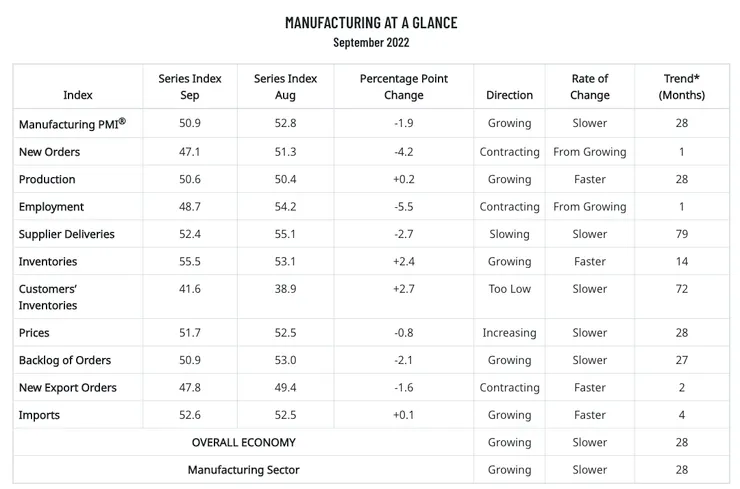The width and height of the screenshot is (740, 489).
Task: Click the "Manufacturing at a Glance" title
Action: pos(370,22)
